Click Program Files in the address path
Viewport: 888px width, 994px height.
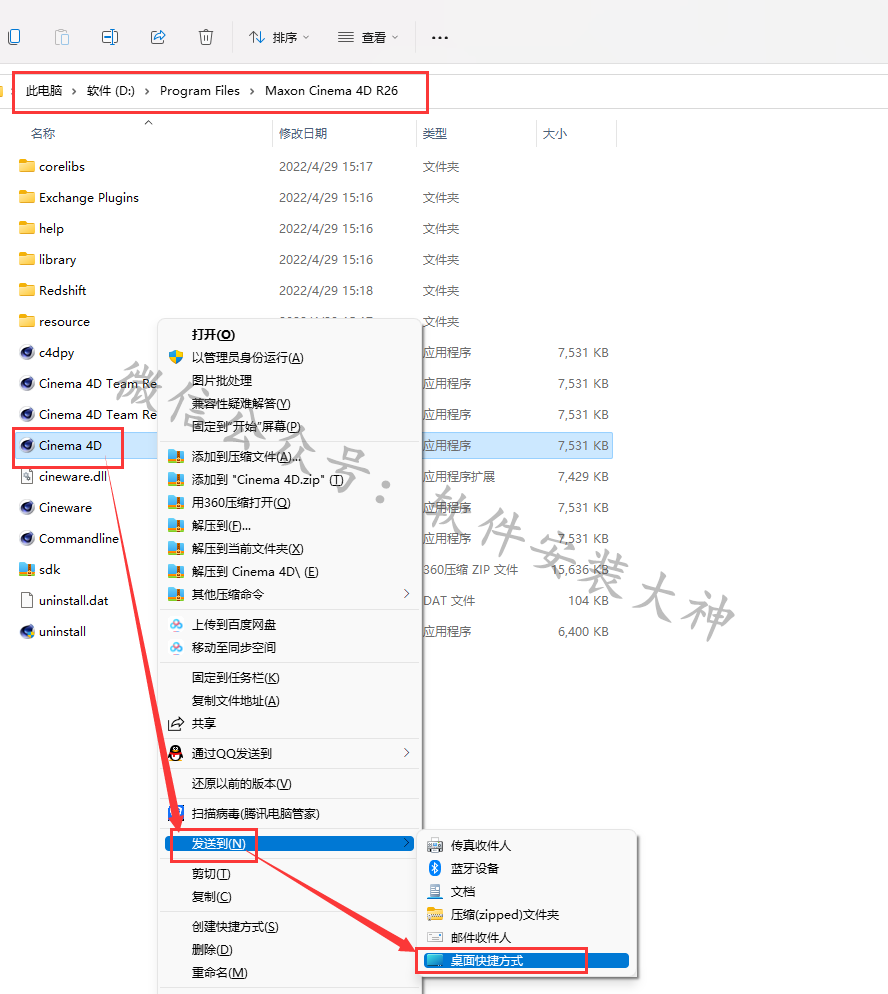click(200, 91)
